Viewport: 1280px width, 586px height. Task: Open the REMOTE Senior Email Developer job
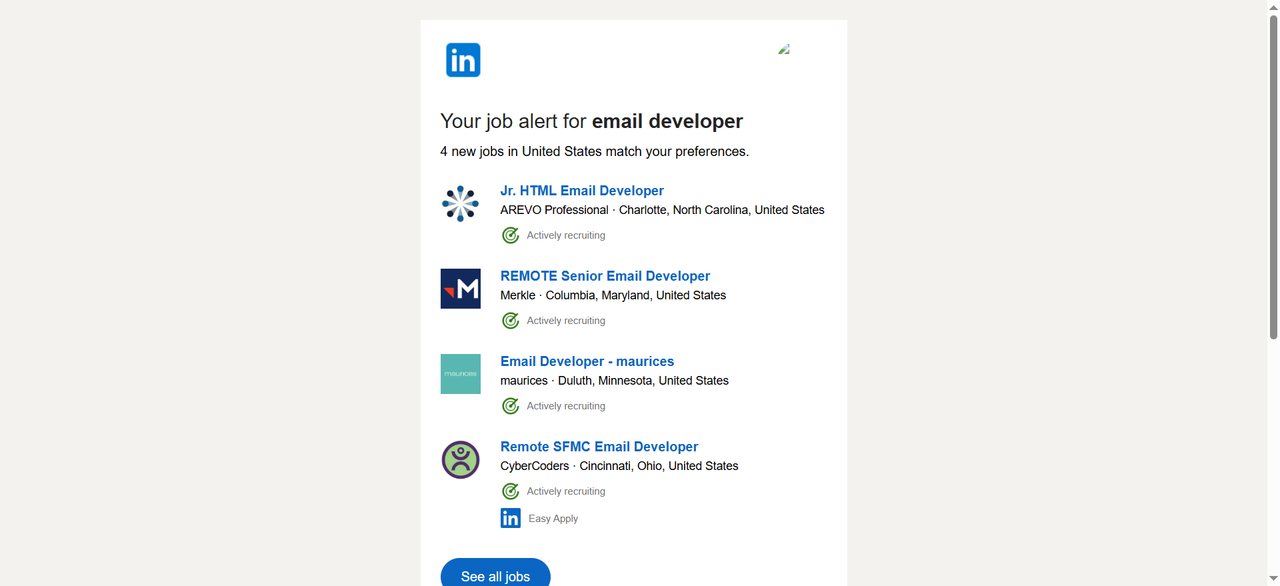click(x=605, y=276)
